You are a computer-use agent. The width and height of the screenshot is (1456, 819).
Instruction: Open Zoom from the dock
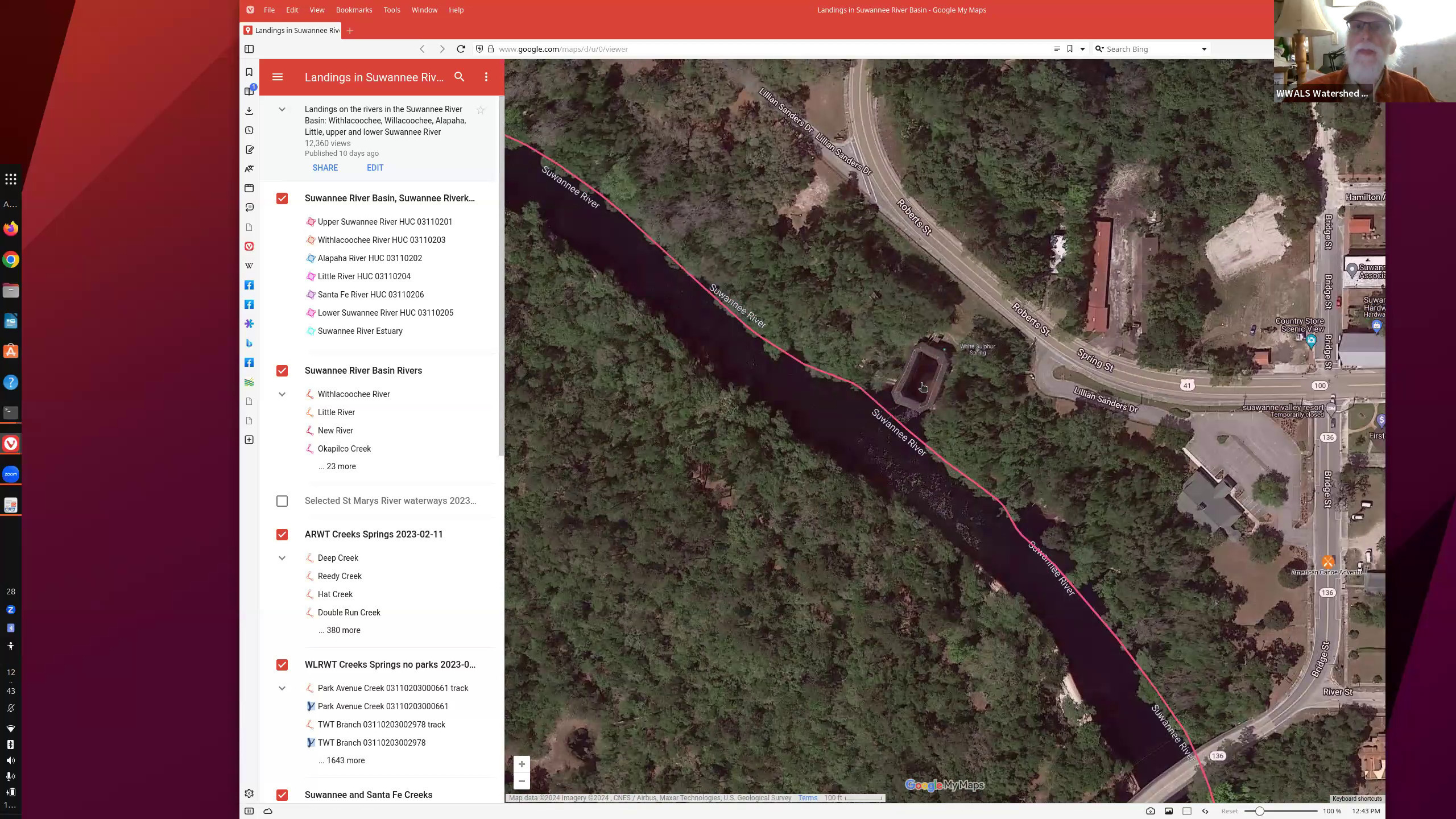pyautogui.click(x=11, y=474)
